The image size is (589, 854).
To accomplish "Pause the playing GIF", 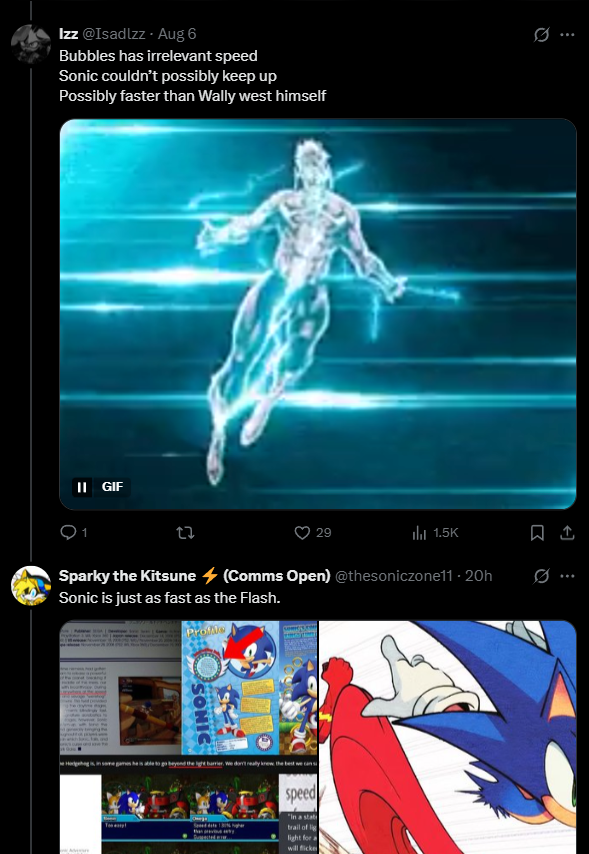I will pos(82,486).
